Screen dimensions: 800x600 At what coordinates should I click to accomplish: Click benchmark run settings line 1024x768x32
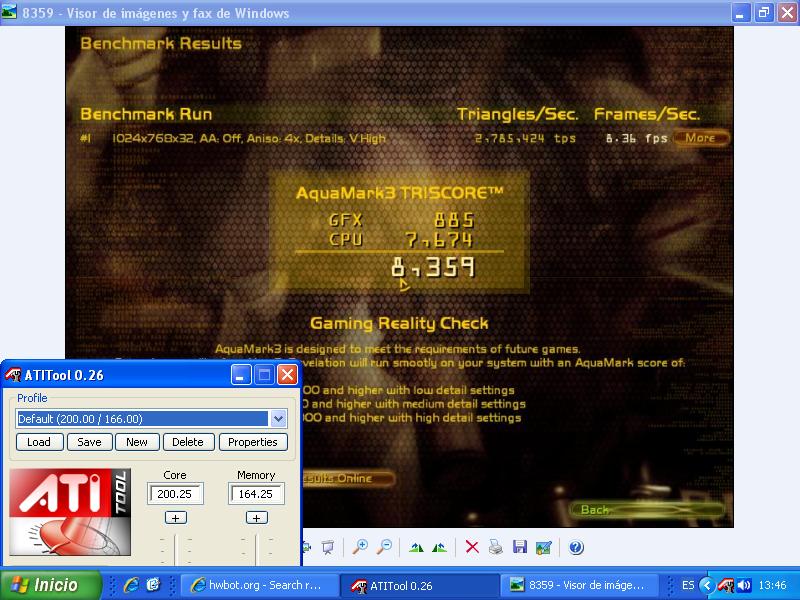point(249,138)
